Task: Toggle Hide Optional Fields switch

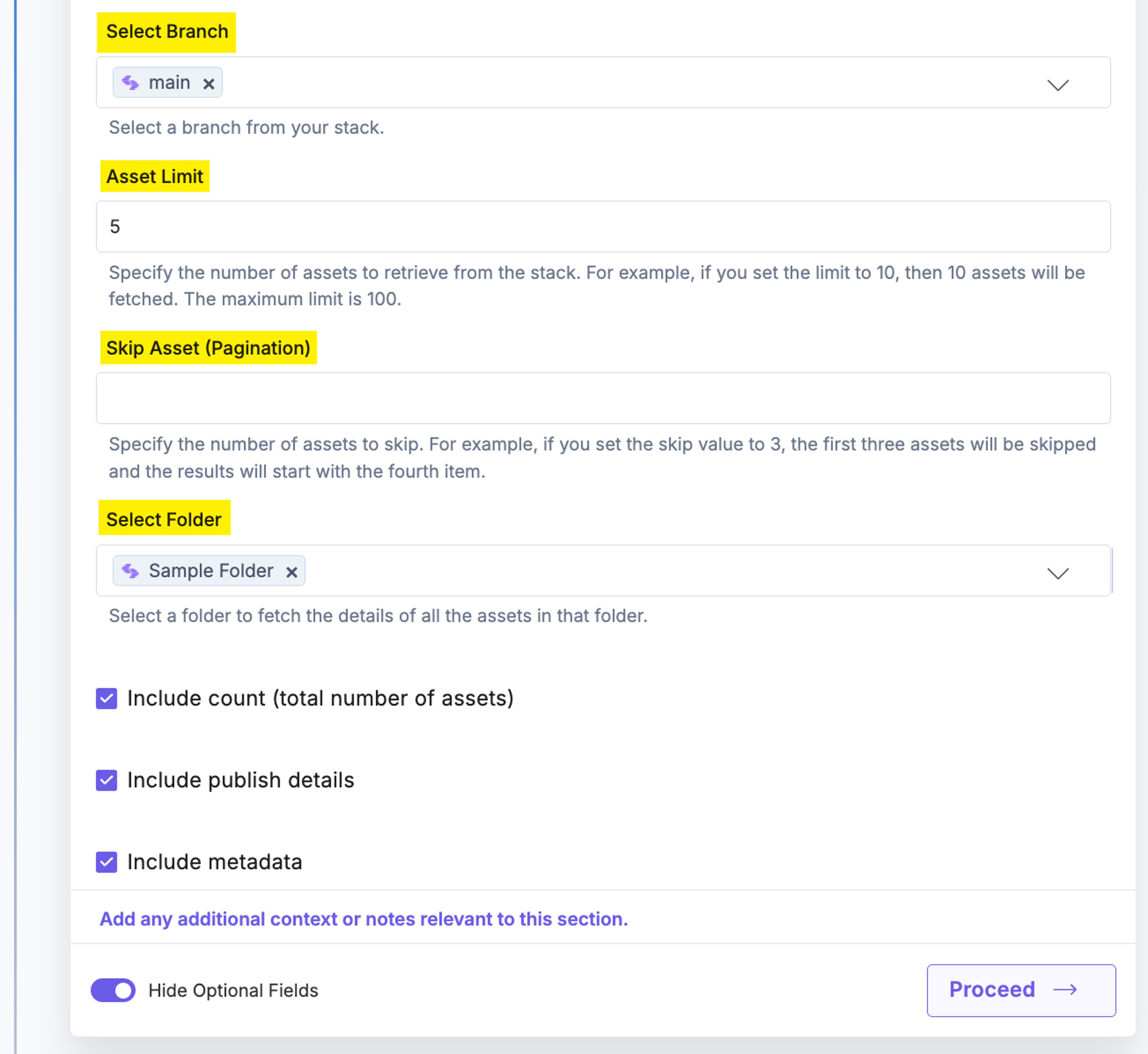Action: click(x=113, y=990)
